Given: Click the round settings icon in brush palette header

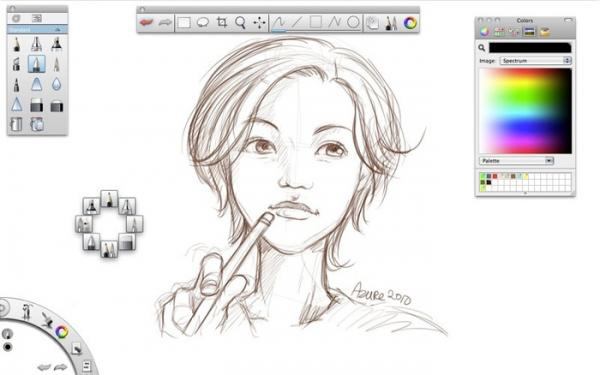Looking at the screenshot, I should pos(16,18).
